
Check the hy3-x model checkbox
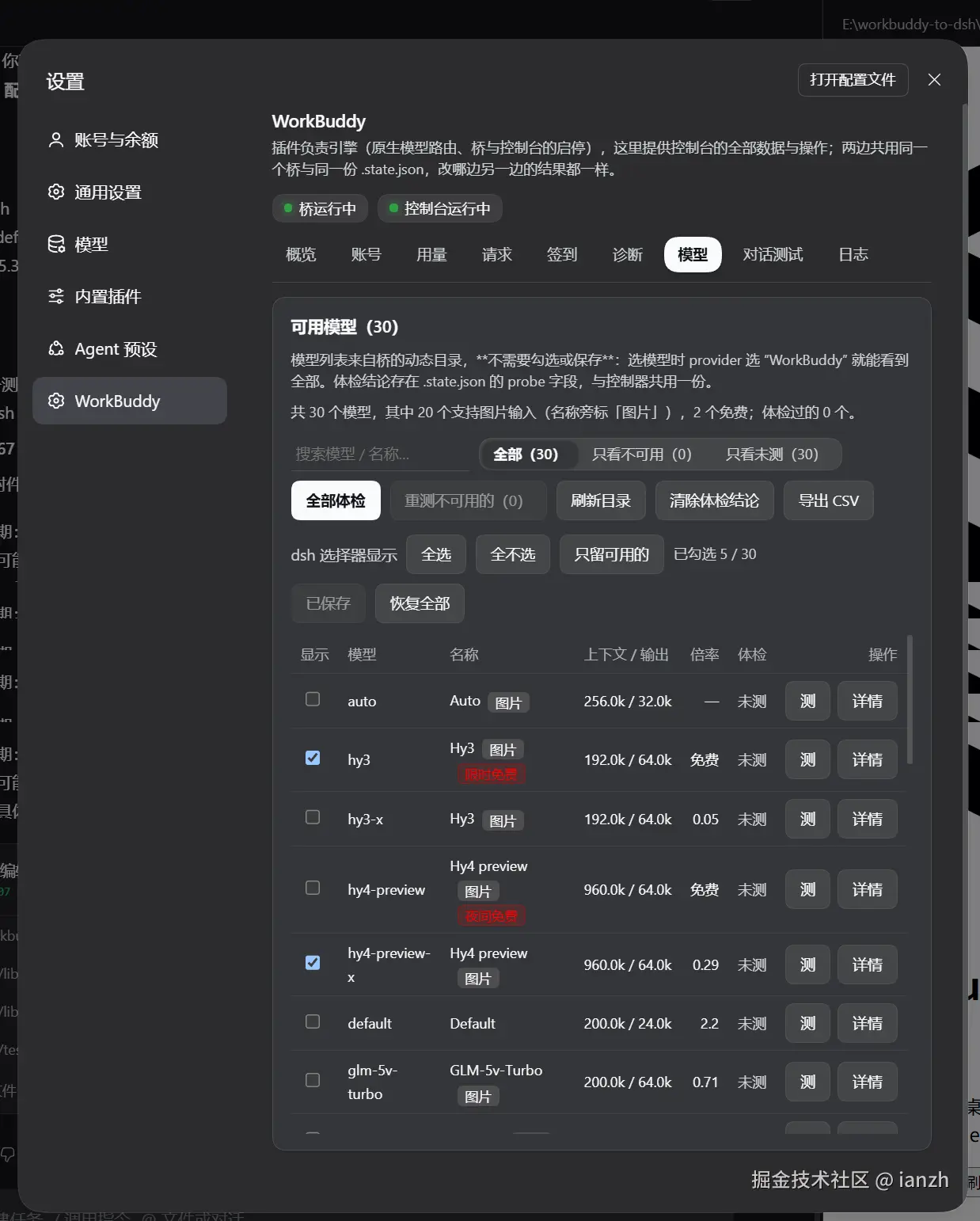click(x=313, y=817)
